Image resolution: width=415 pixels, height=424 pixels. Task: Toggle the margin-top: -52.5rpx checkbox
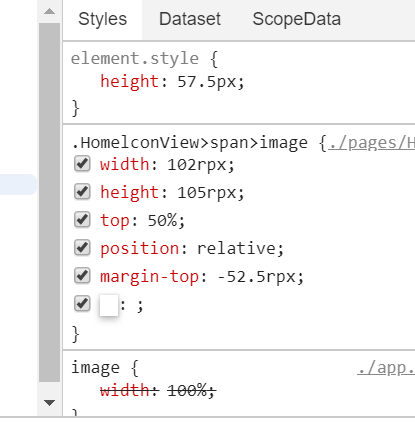coord(82,276)
